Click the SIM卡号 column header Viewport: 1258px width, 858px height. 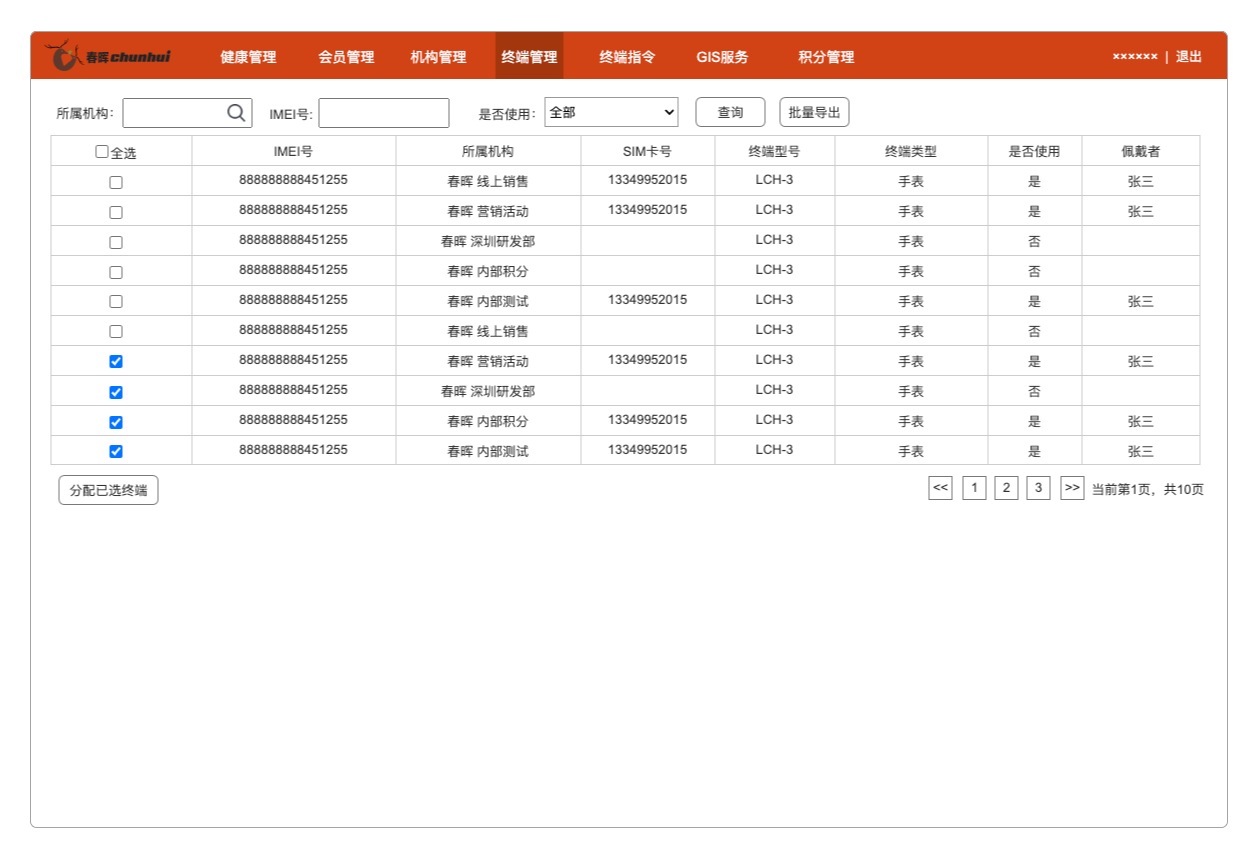coord(647,152)
